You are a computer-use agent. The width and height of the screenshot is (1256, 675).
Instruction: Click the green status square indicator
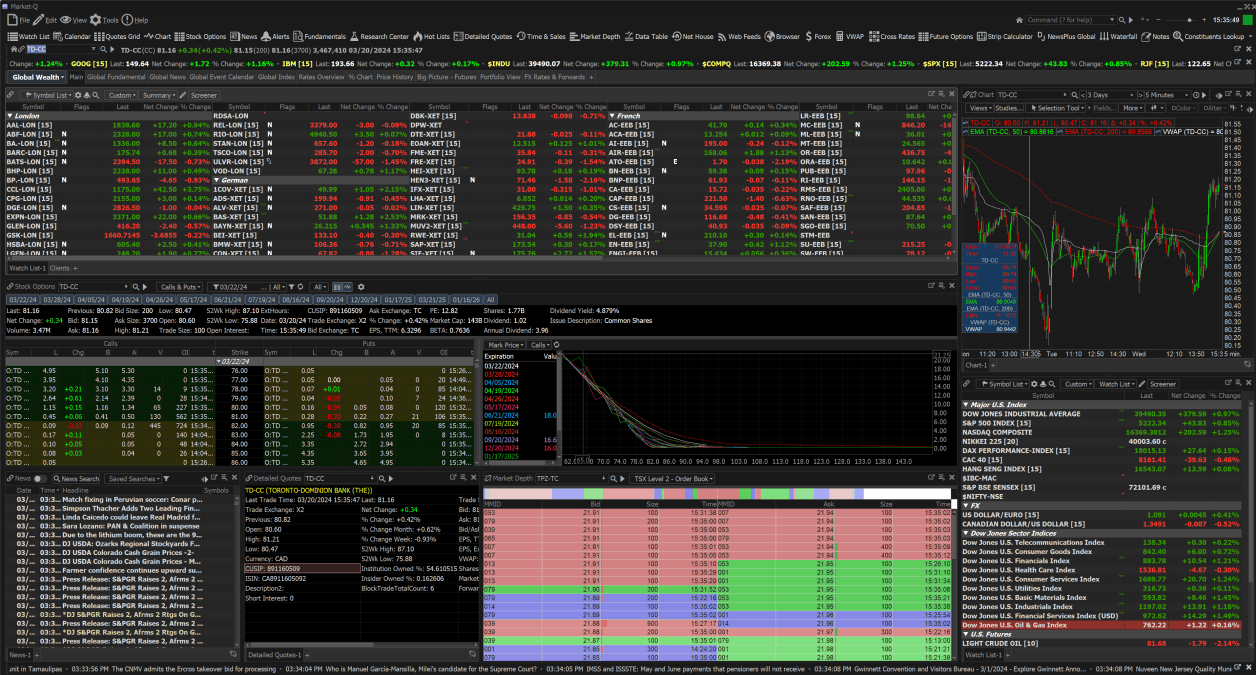coord(1247,20)
